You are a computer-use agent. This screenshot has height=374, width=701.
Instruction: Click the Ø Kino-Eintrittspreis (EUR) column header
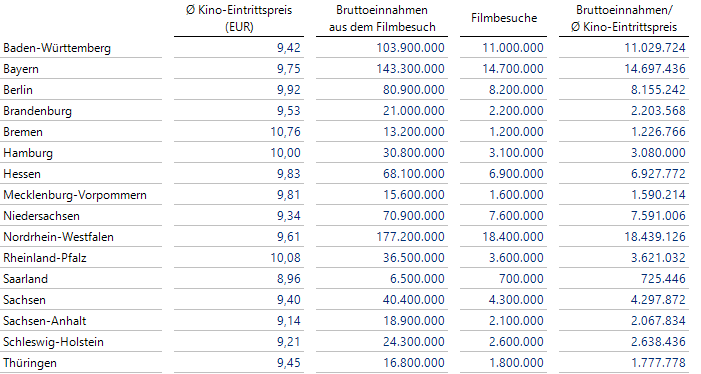click(239, 18)
